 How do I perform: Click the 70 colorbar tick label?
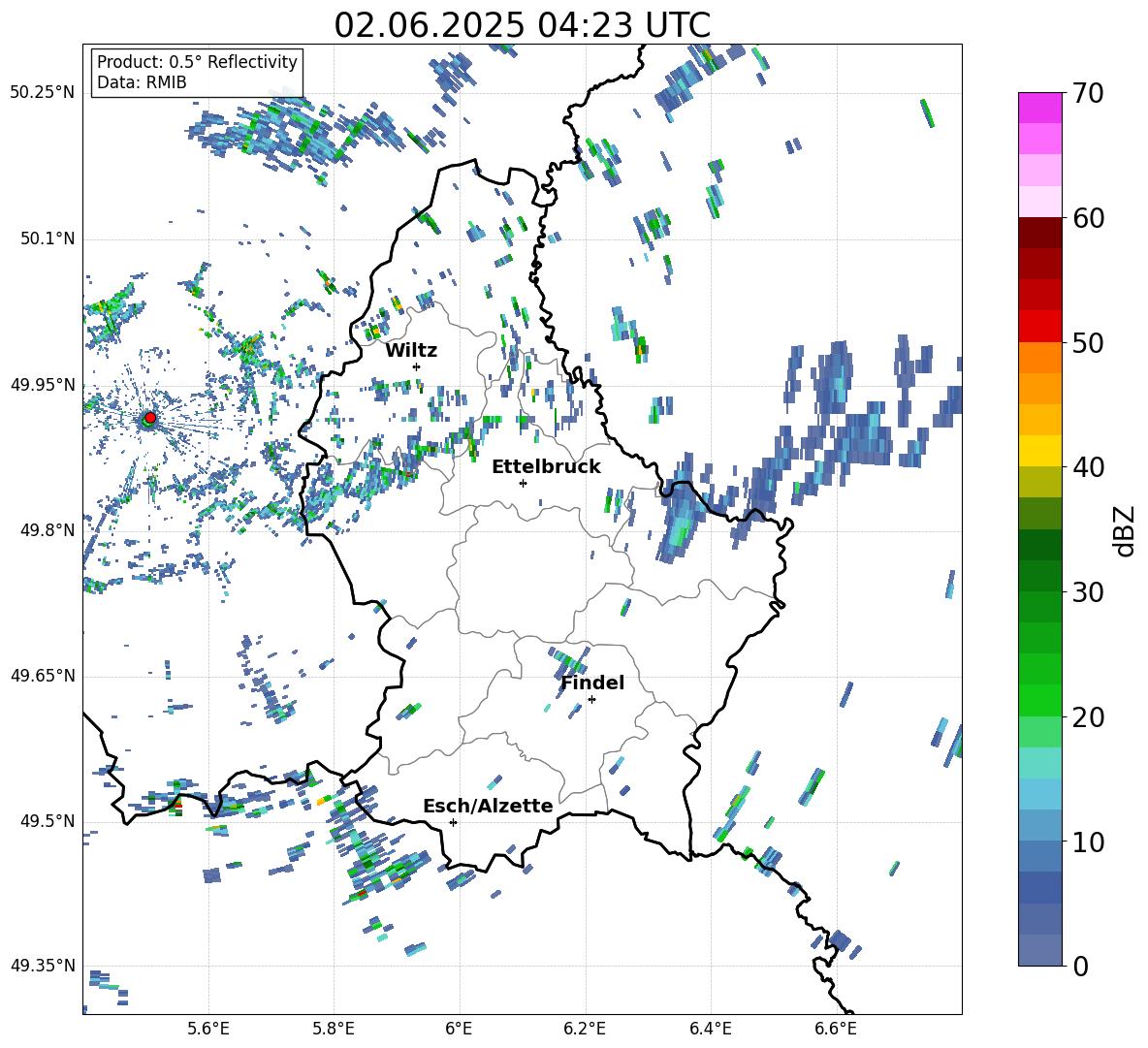(1088, 94)
